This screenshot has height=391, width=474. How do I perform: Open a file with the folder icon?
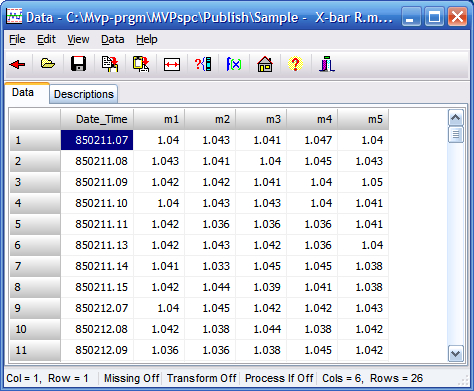48,63
